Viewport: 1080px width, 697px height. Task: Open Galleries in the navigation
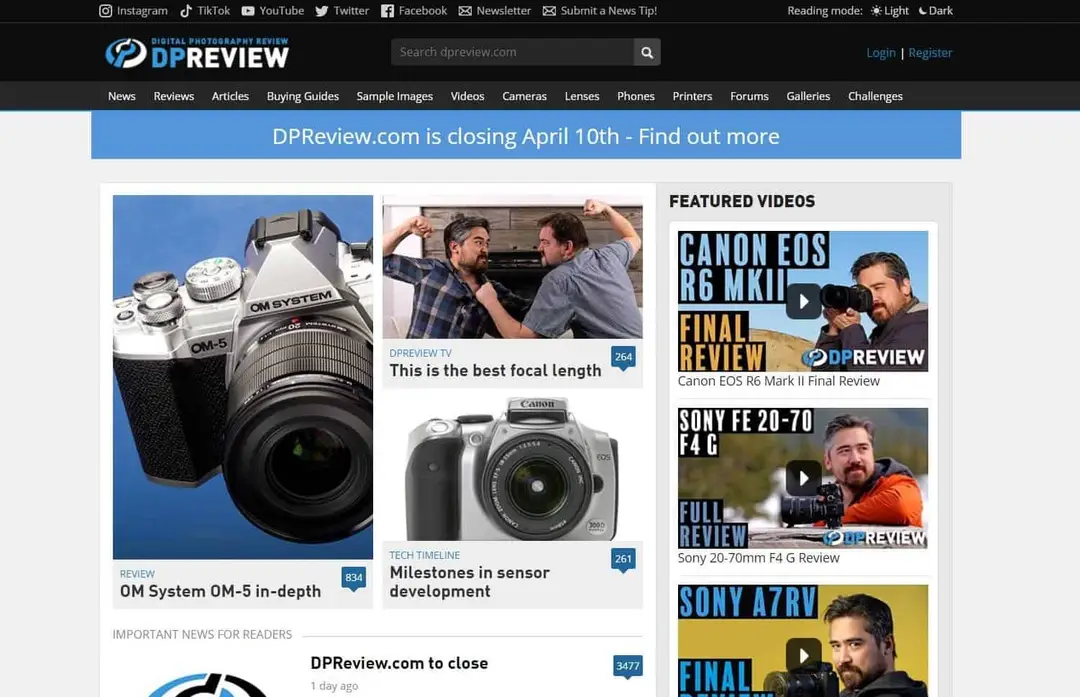pyautogui.click(x=808, y=96)
